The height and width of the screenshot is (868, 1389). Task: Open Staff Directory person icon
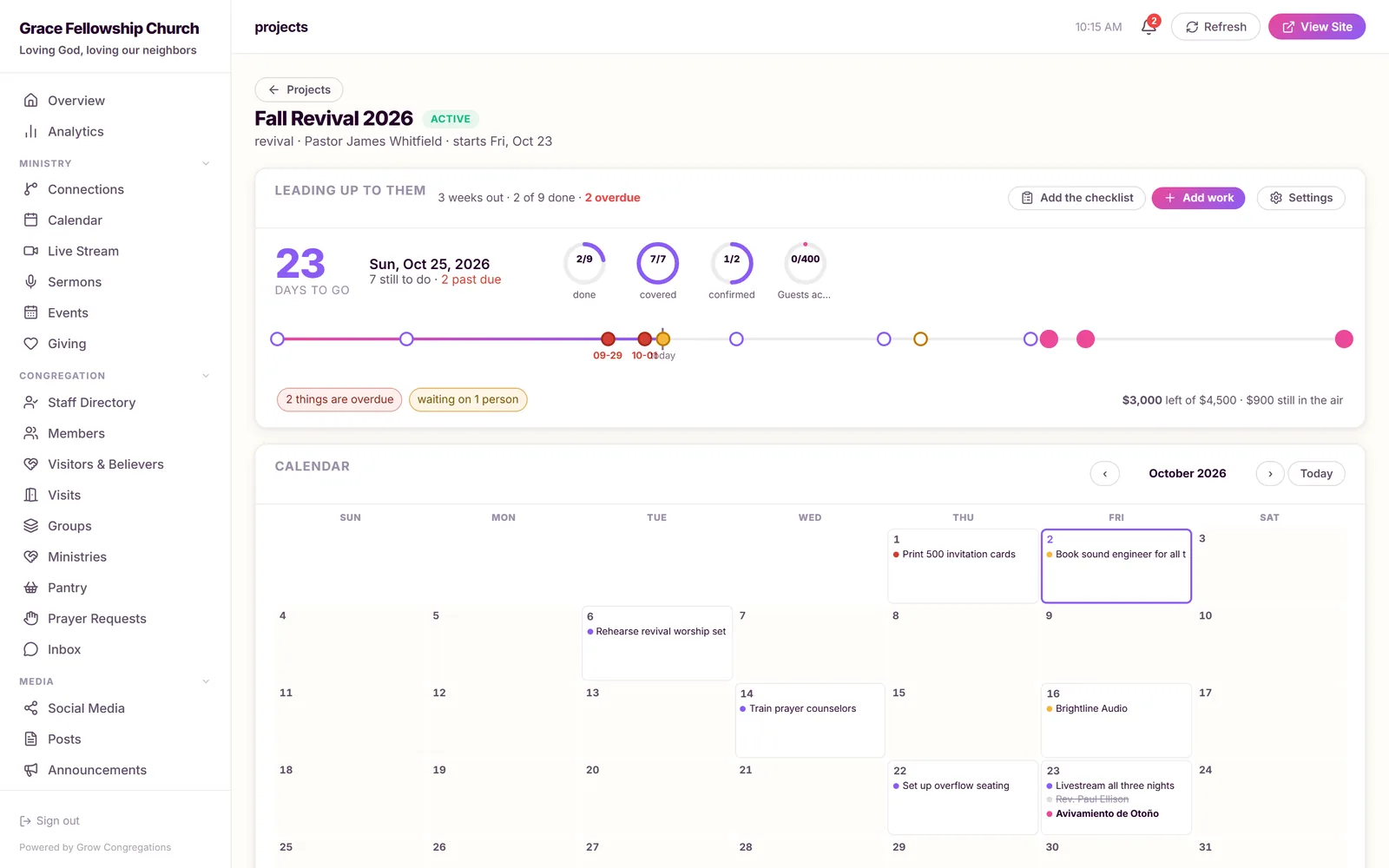(x=31, y=403)
